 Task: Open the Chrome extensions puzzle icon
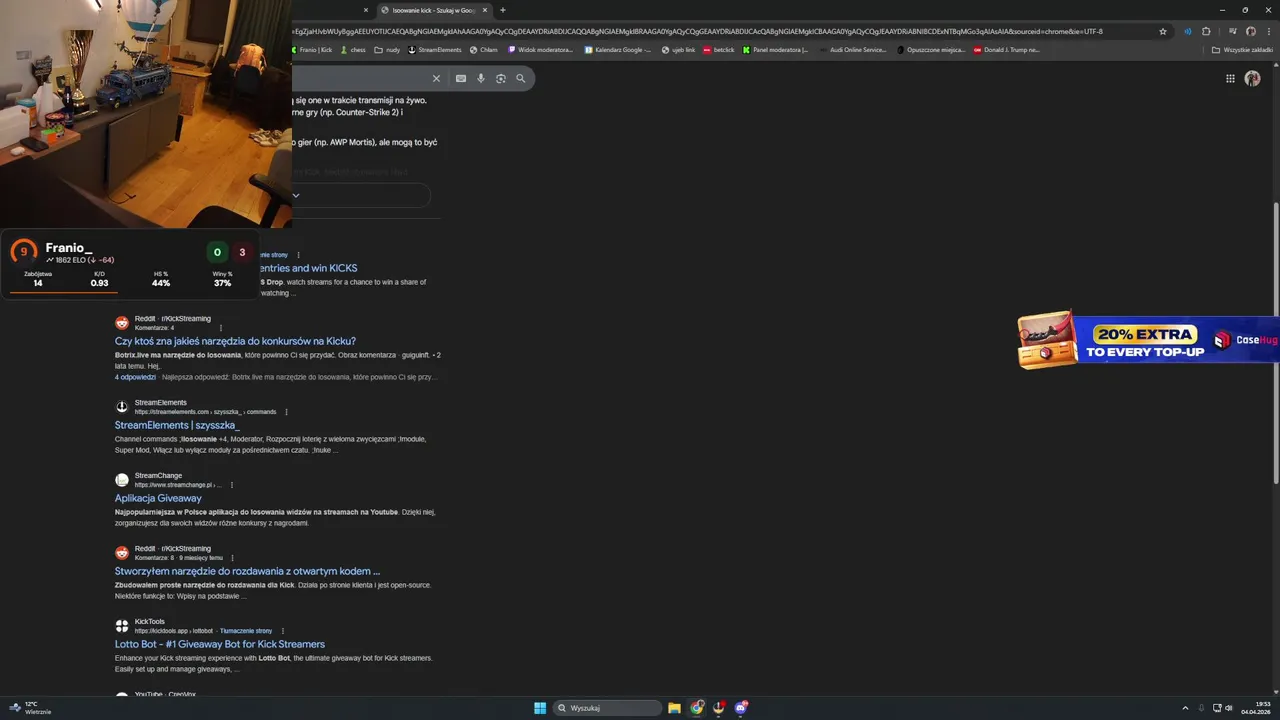point(1206,31)
